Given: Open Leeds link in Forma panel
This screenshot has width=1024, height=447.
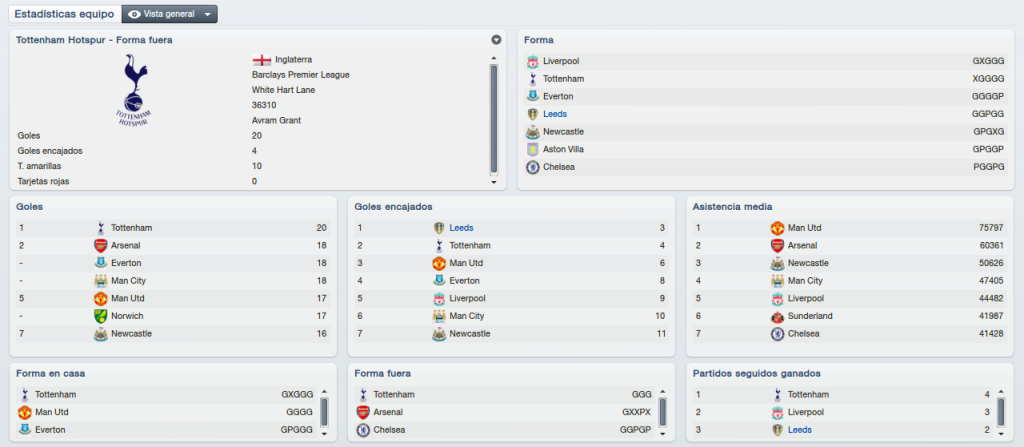Looking at the screenshot, I should 555,114.
